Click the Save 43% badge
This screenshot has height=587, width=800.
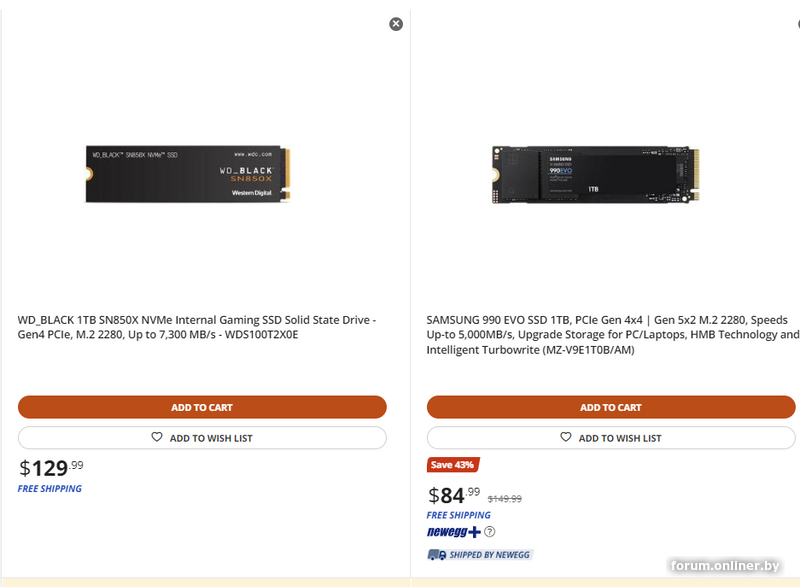(452, 465)
